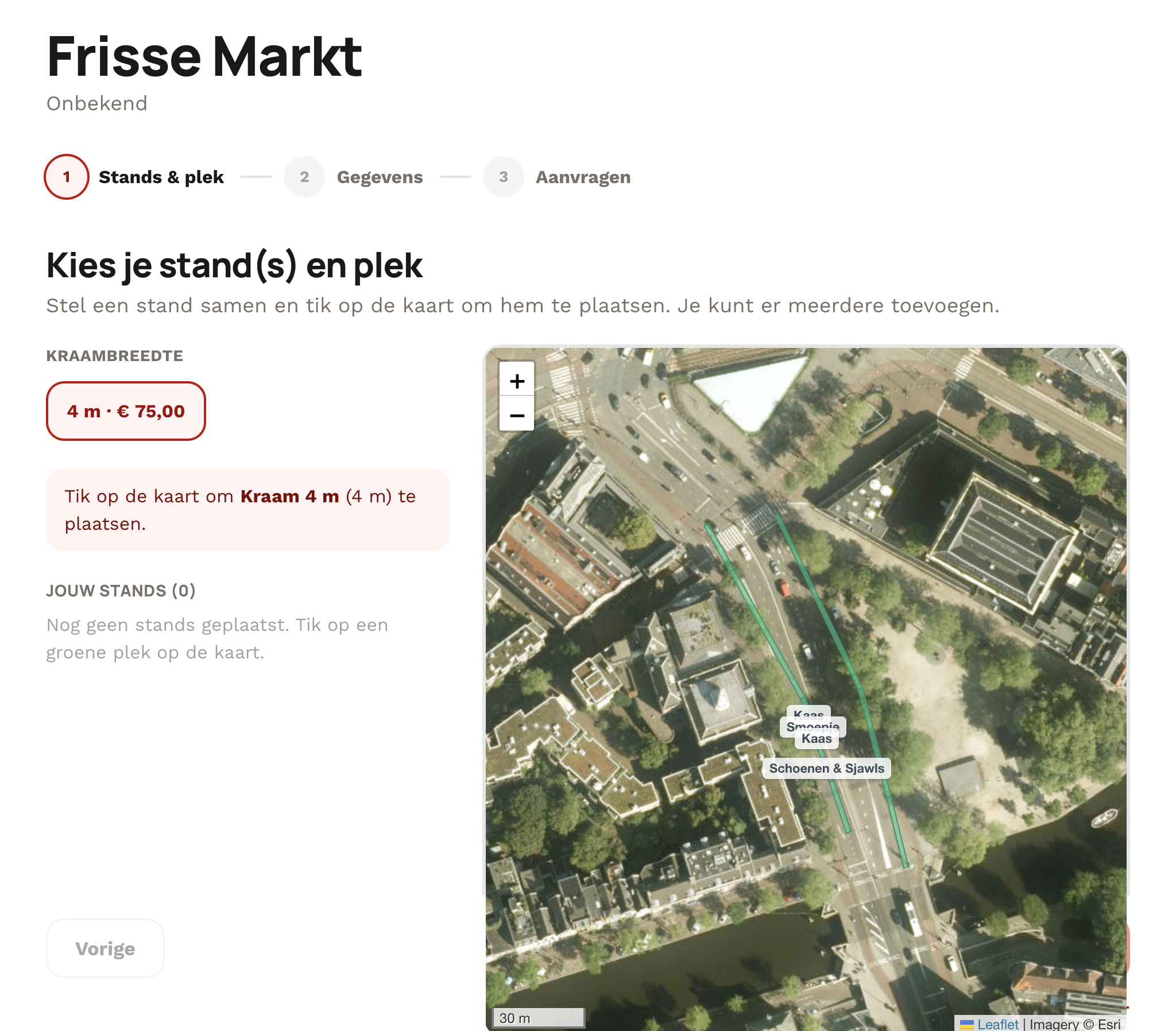Image resolution: width=1176 pixels, height=1031 pixels.
Task: Open step 3 Aanvragen
Action: pyautogui.click(x=556, y=177)
